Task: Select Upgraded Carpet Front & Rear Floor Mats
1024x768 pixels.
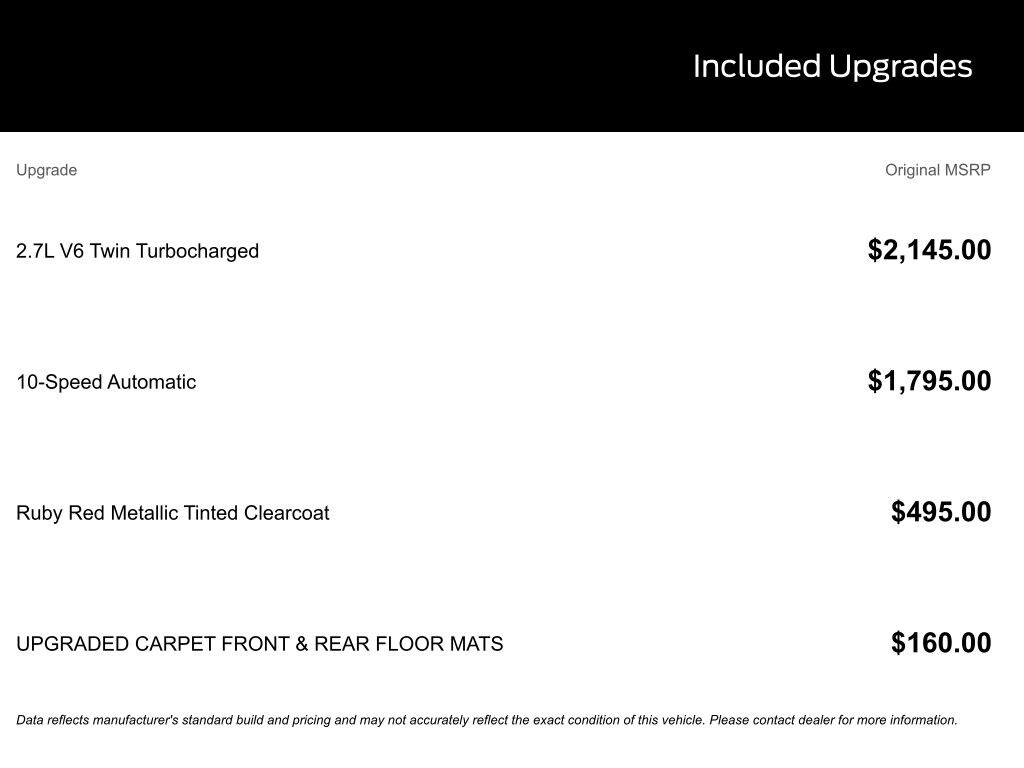Action: (x=259, y=644)
